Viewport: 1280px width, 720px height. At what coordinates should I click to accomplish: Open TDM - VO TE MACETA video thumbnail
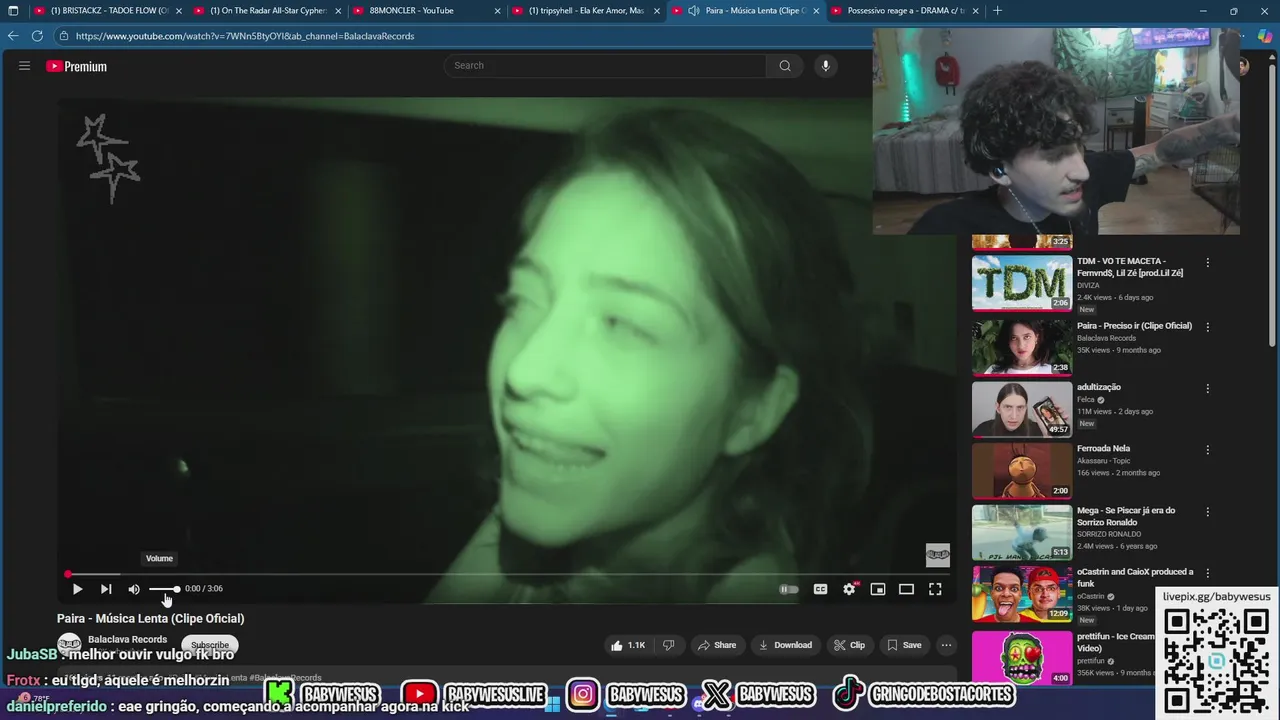(1022, 284)
